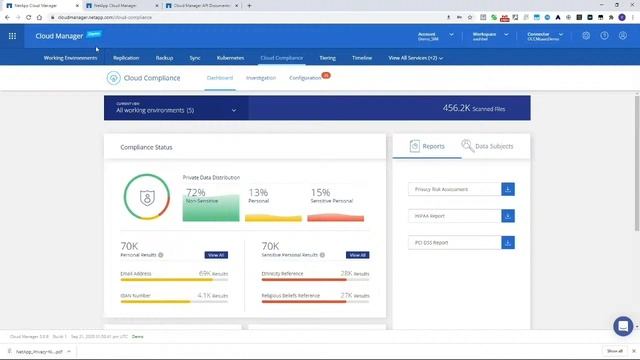Click info icon next to Sensitive Personal Results

click(x=322, y=255)
